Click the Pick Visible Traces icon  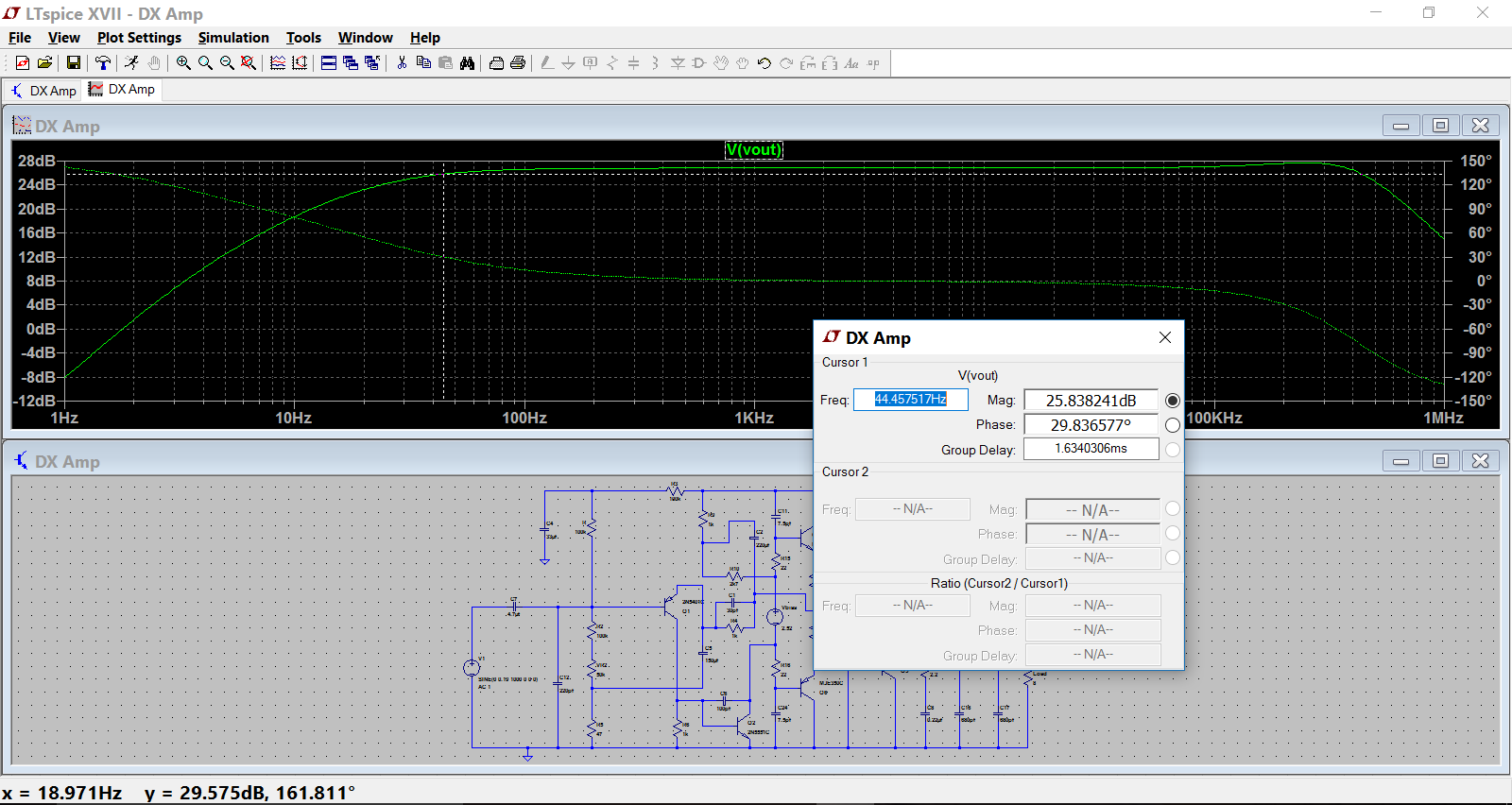pyautogui.click(x=278, y=63)
